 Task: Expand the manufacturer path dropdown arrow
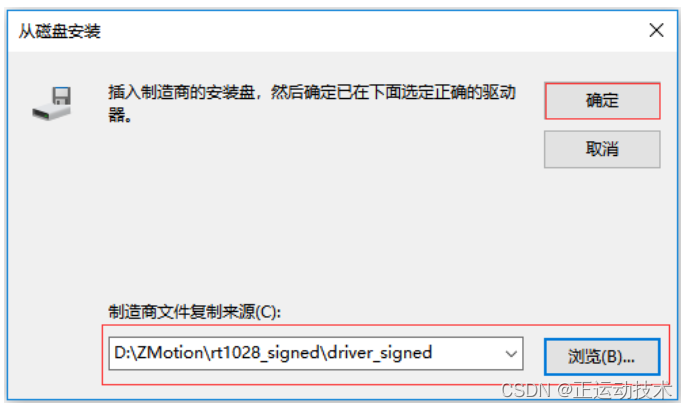pyautogui.click(x=511, y=353)
